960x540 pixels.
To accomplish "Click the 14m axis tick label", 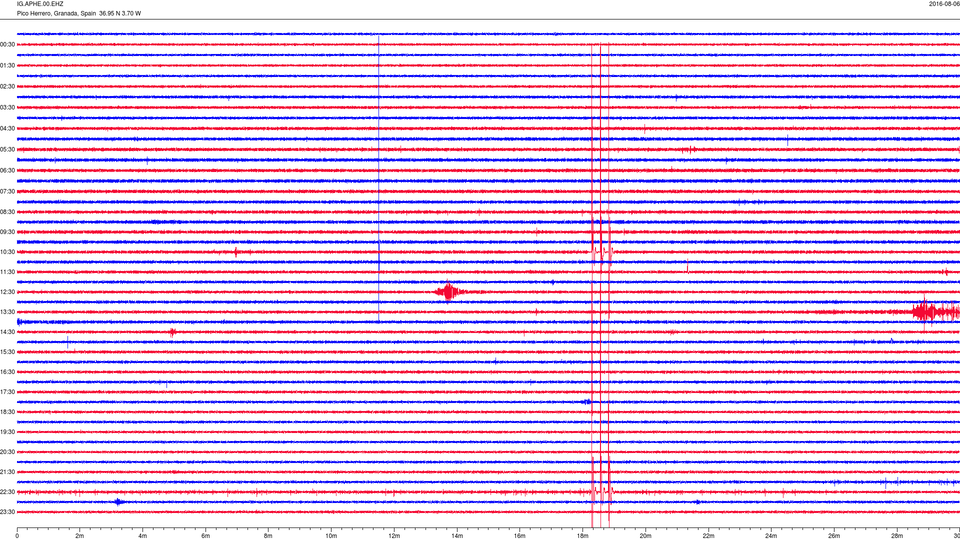I will point(457,536).
